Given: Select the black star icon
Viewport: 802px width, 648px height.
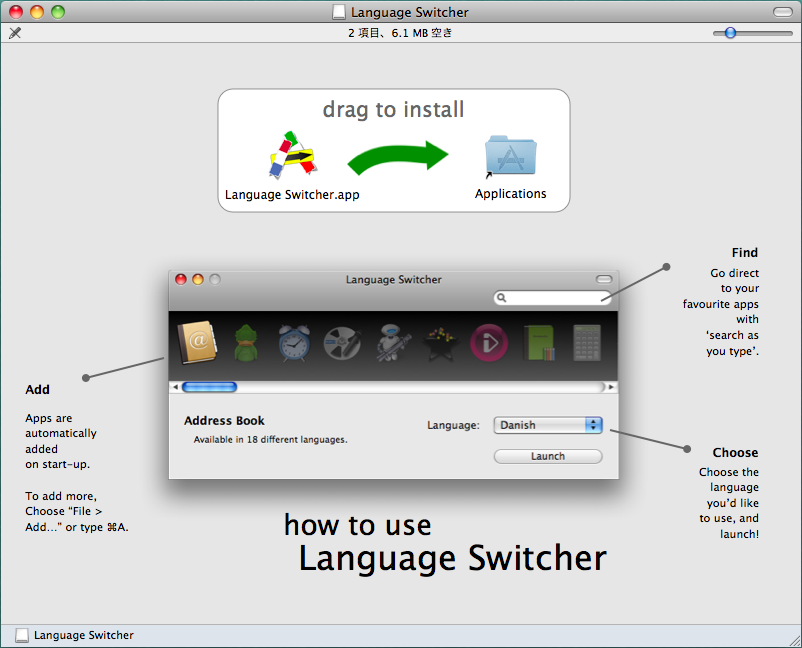Looking at the screenshot, I should pyautogui.click(x=440, y=344).
